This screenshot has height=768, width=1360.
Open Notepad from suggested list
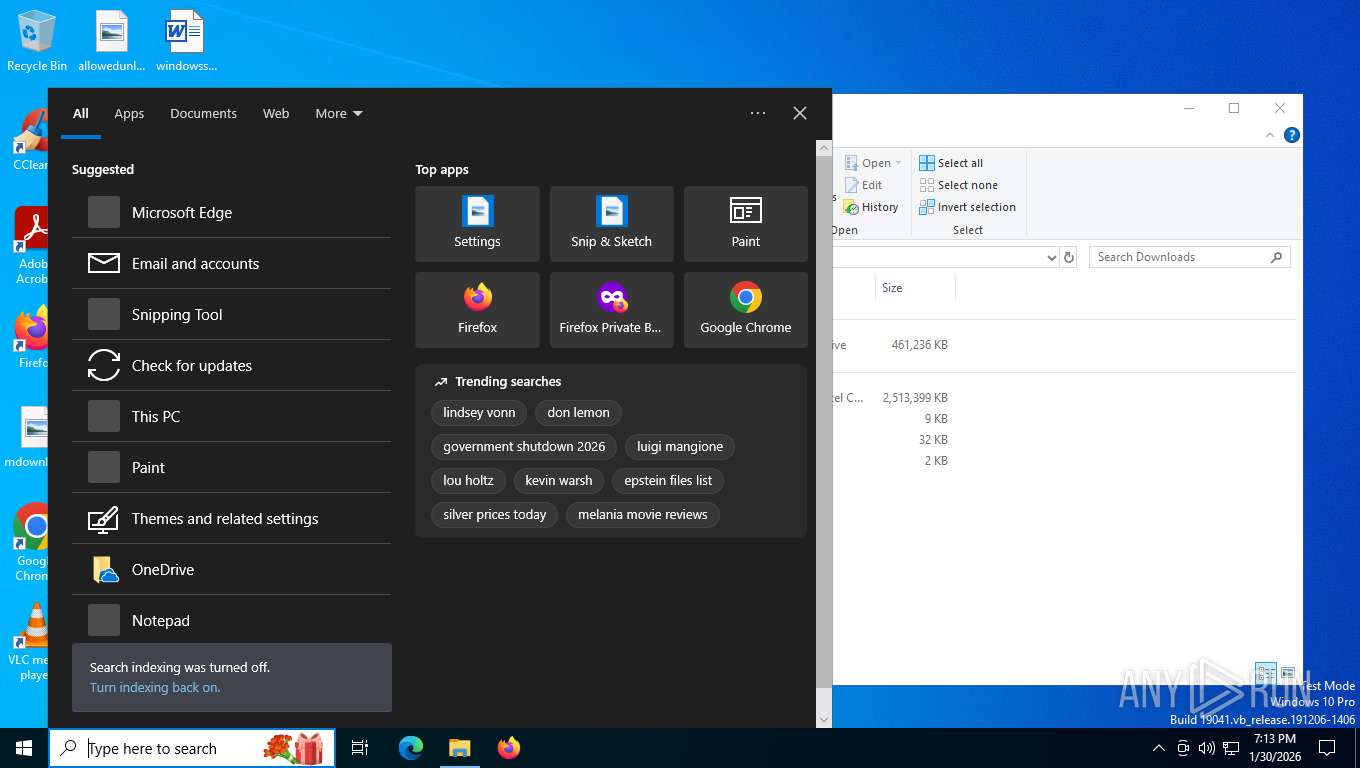click(x=231, y=620)
